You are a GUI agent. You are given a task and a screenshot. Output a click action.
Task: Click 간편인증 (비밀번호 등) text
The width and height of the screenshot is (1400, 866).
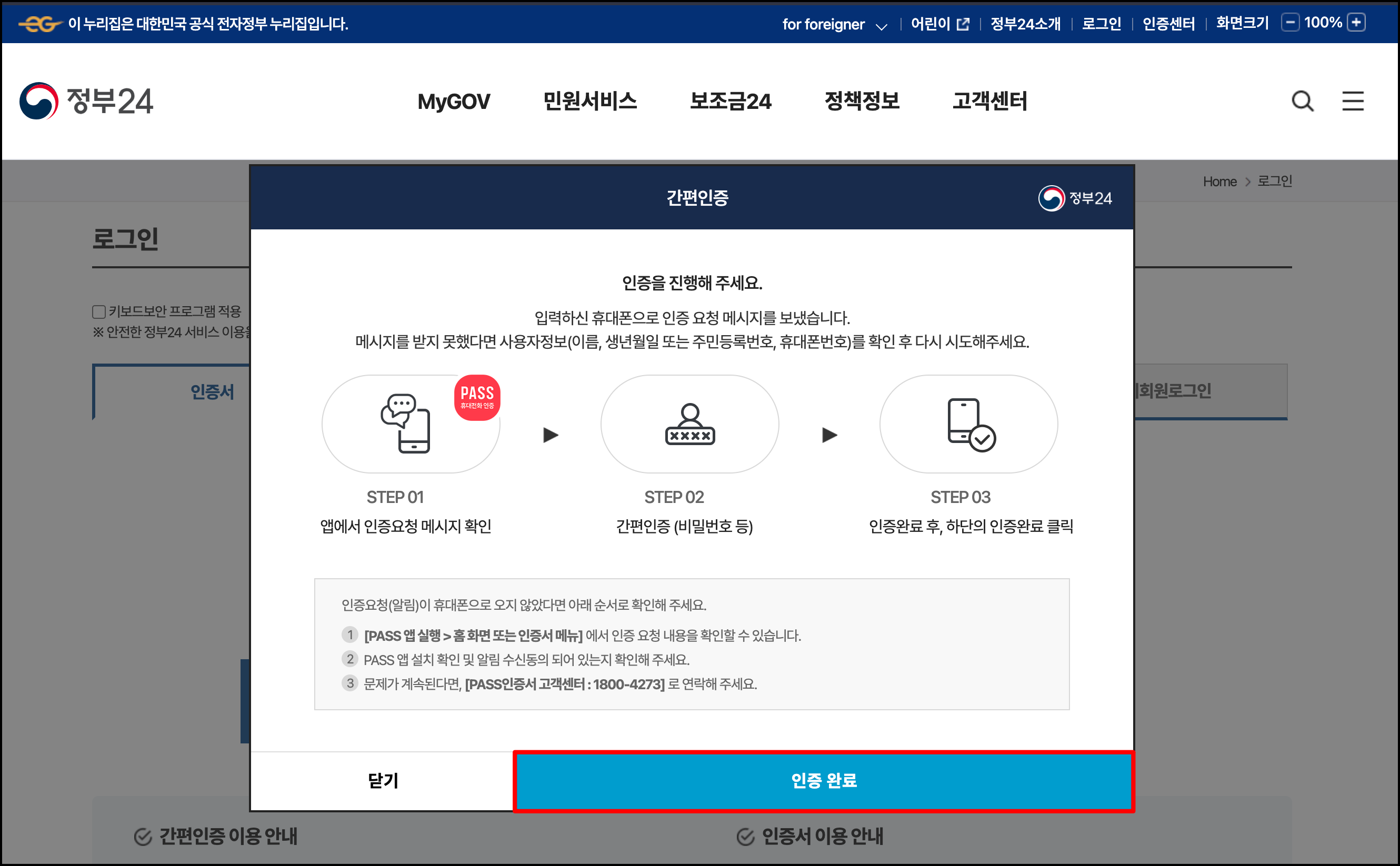[684, 526]
